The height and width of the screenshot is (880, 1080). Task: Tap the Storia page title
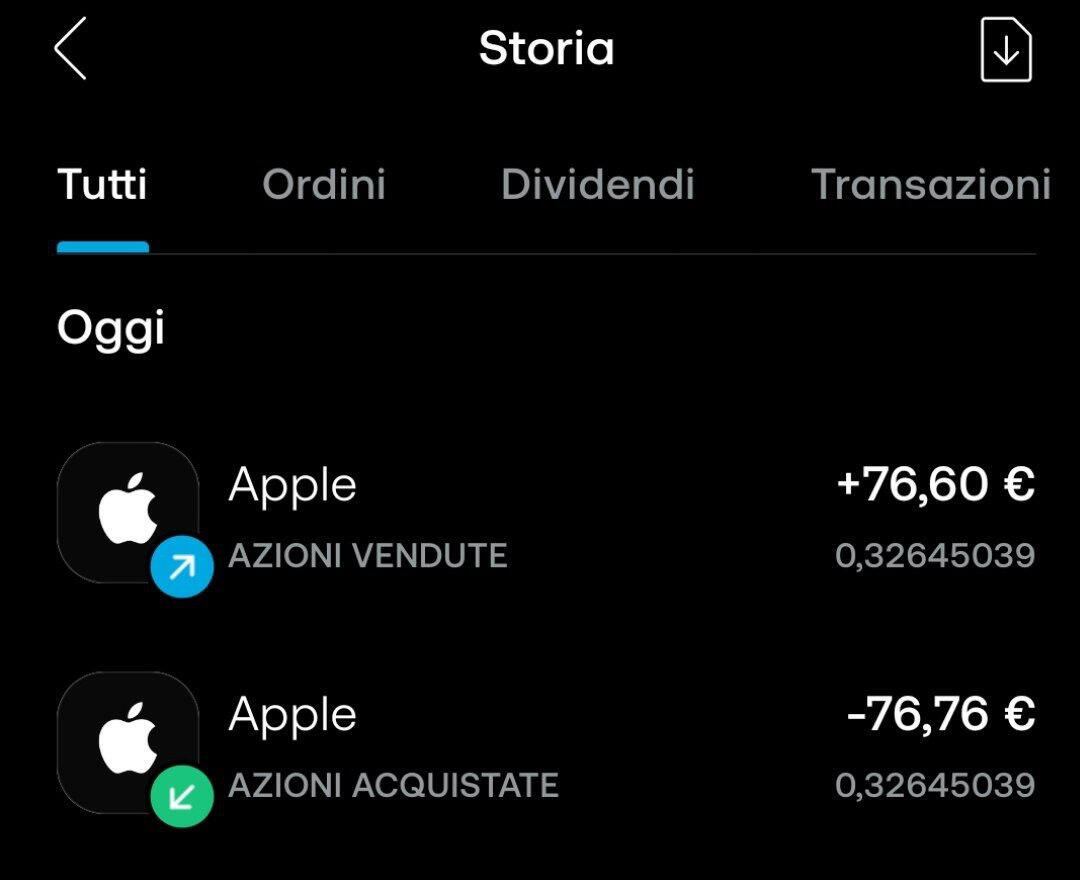coord(546,48)
